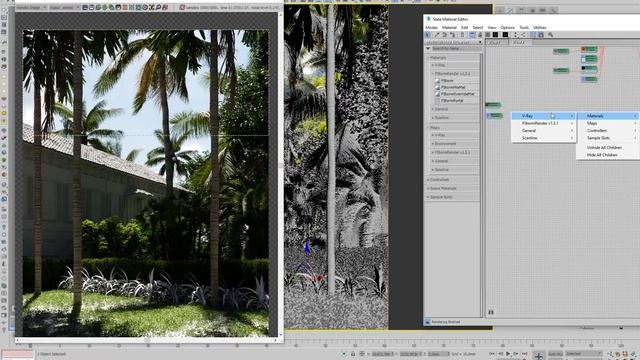Click second black swatch in Material Editor toolbar

(505, 35)
